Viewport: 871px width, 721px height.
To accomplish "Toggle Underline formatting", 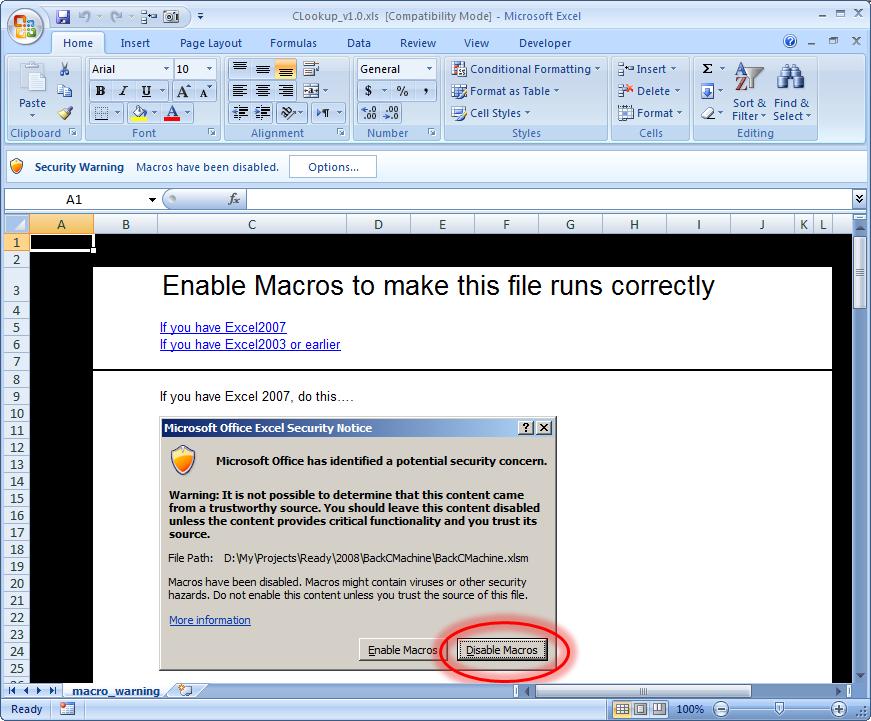I will point(146,91).
